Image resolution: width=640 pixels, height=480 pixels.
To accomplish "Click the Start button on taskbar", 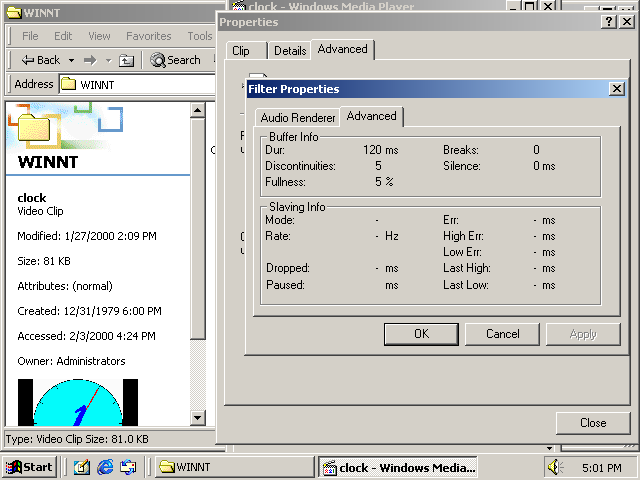I will (29, 467).
